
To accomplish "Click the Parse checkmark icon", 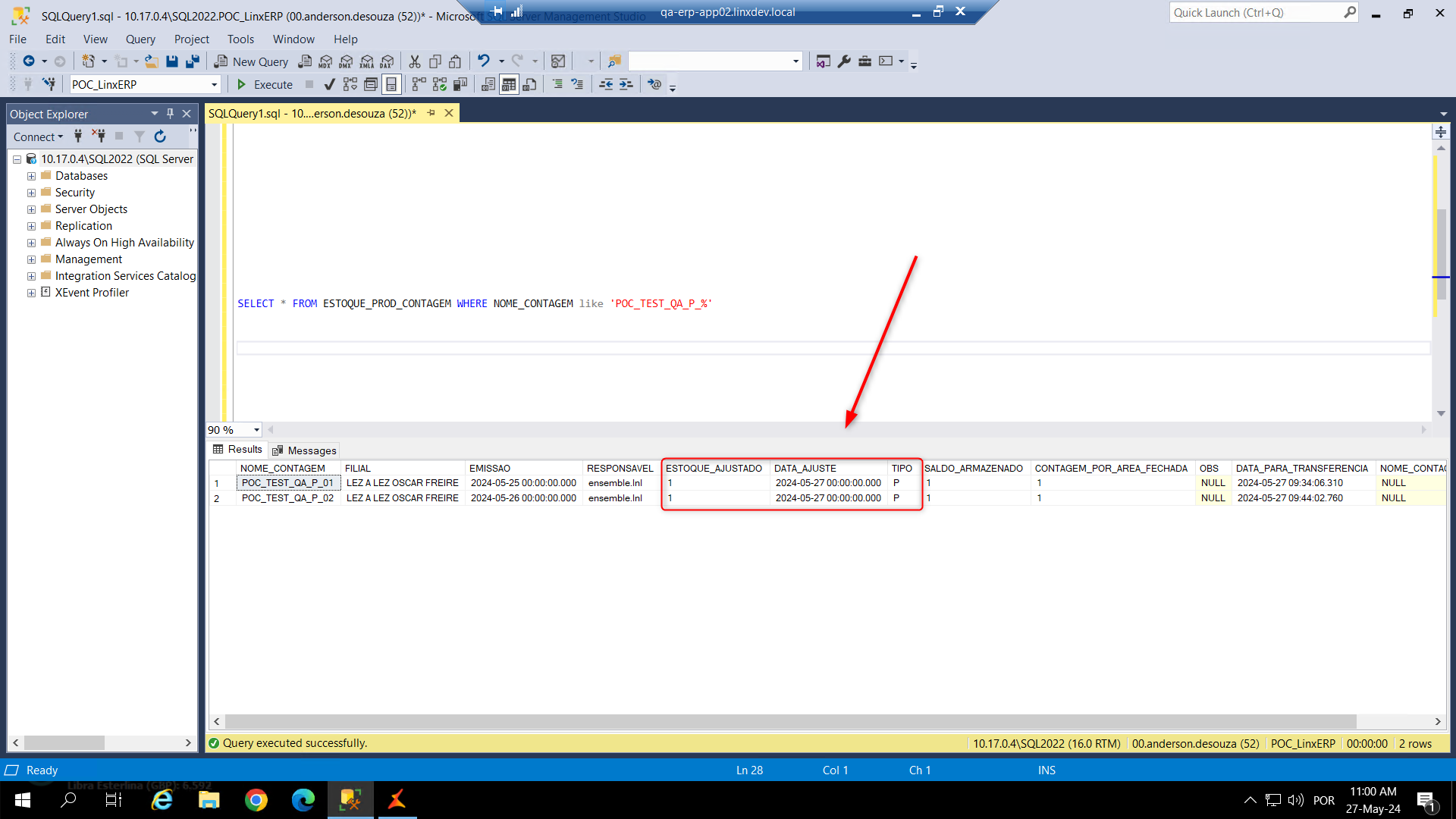I will pyautogui.click(x=329, y=84).
